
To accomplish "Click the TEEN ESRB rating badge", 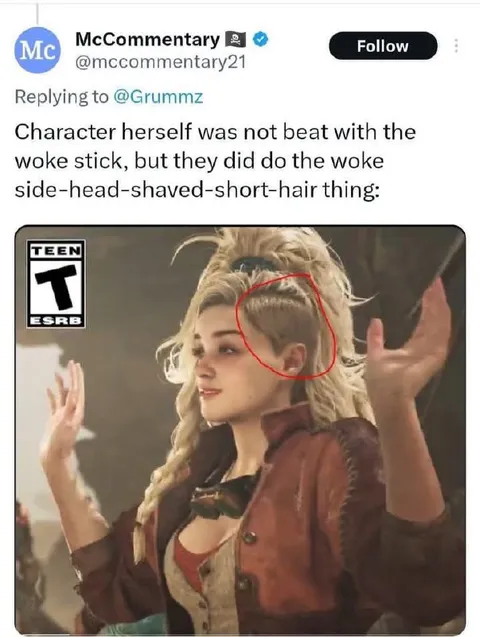I will pos(56,284).
